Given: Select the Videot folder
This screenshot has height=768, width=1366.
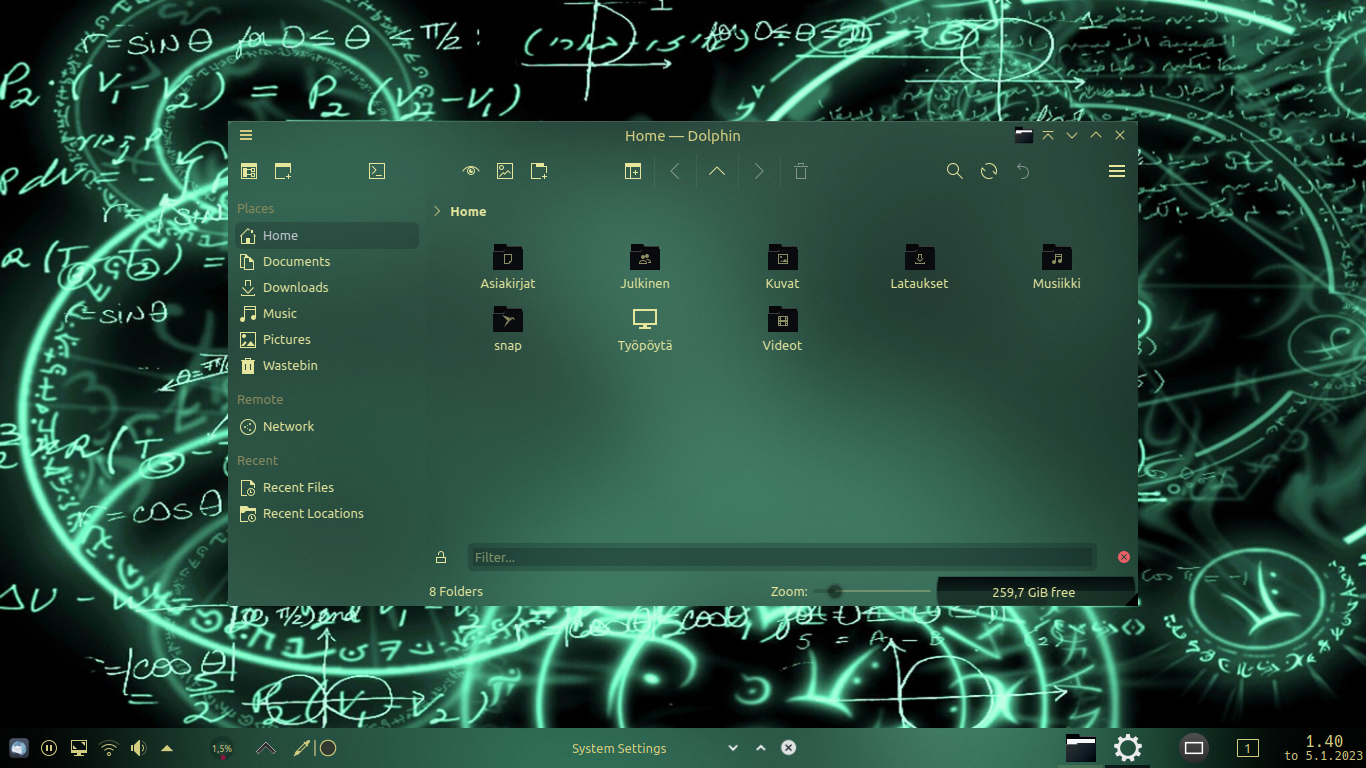Looking at the screenshot, I should coord(782,329).
